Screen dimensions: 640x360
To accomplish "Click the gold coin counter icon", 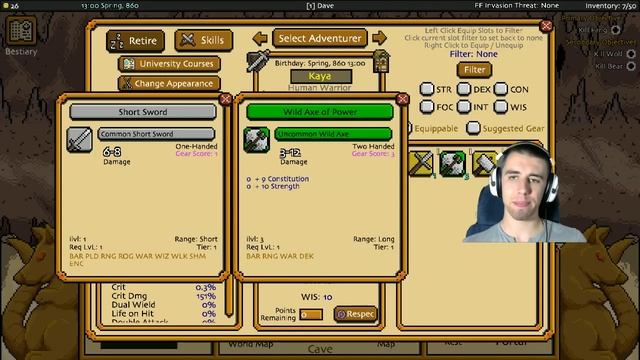I will 5,6.
